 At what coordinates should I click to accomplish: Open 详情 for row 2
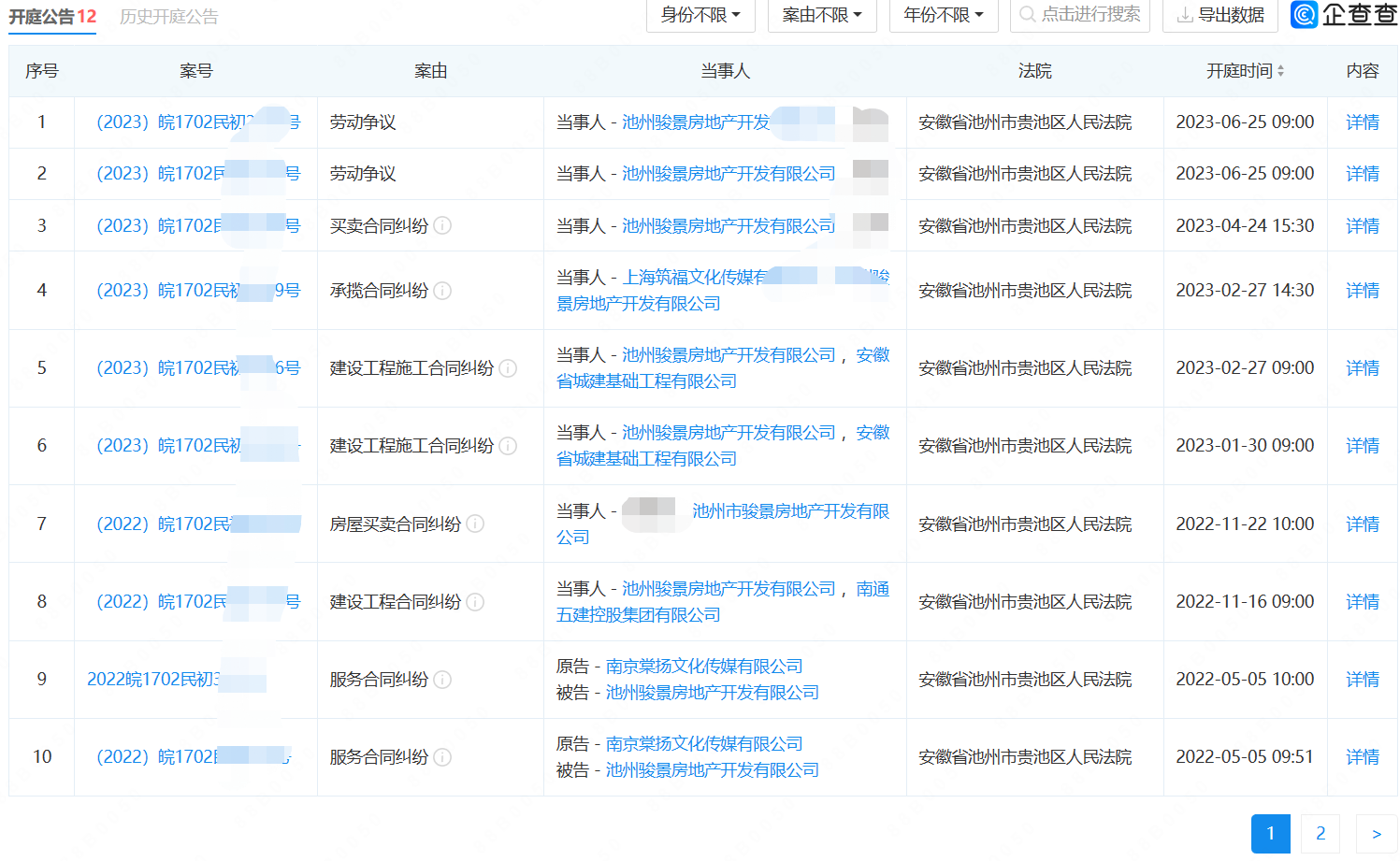[1363, 174]
